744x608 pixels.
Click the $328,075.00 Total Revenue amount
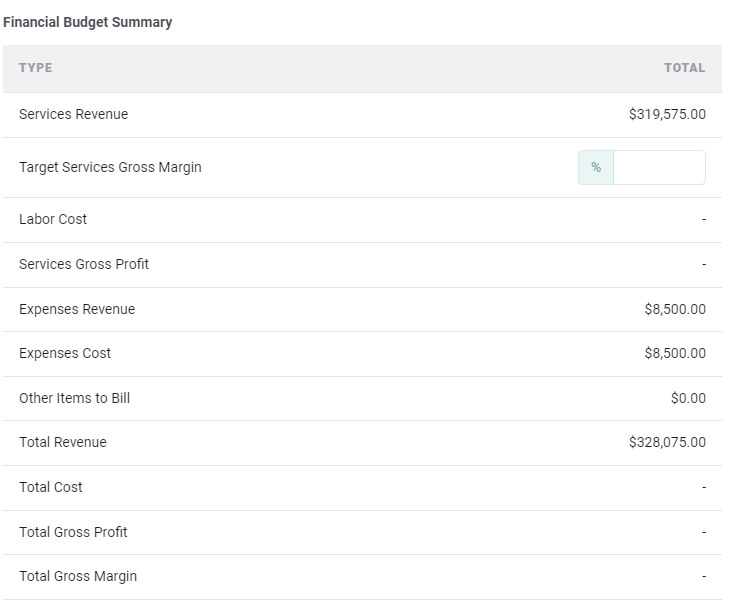click(x=667, y=442)
